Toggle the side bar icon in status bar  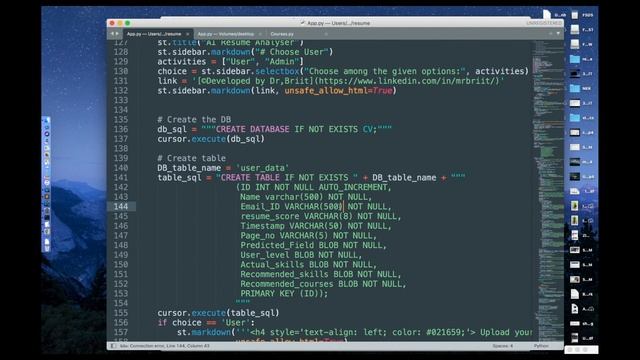click(x=113, y=346)
